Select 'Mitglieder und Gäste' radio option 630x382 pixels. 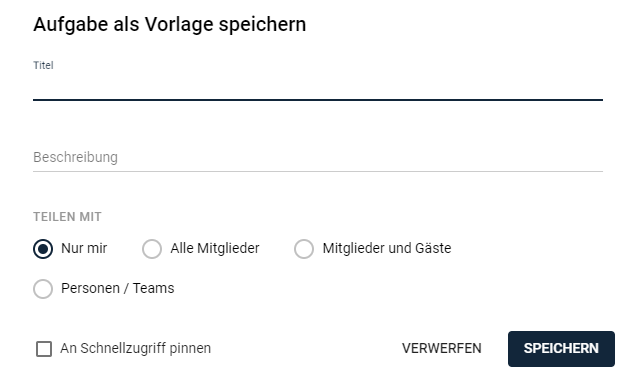point(304,249)
